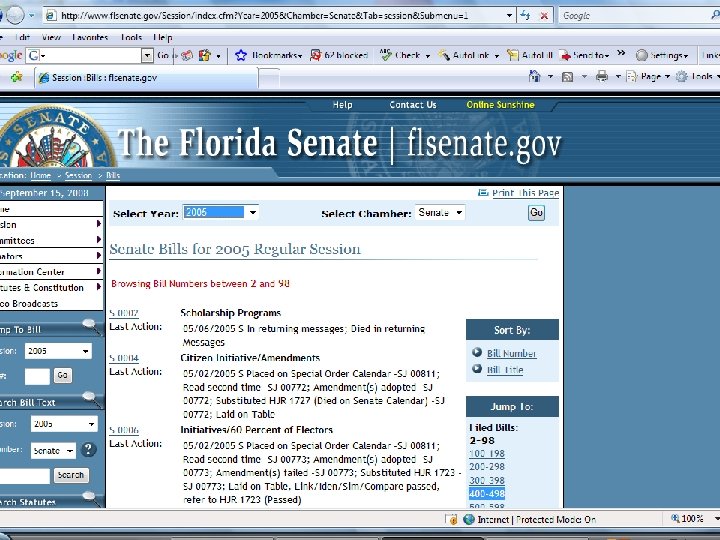Screen dimensions: 720x540
Task: Click the browser Back button
Action: coord(2,16)
